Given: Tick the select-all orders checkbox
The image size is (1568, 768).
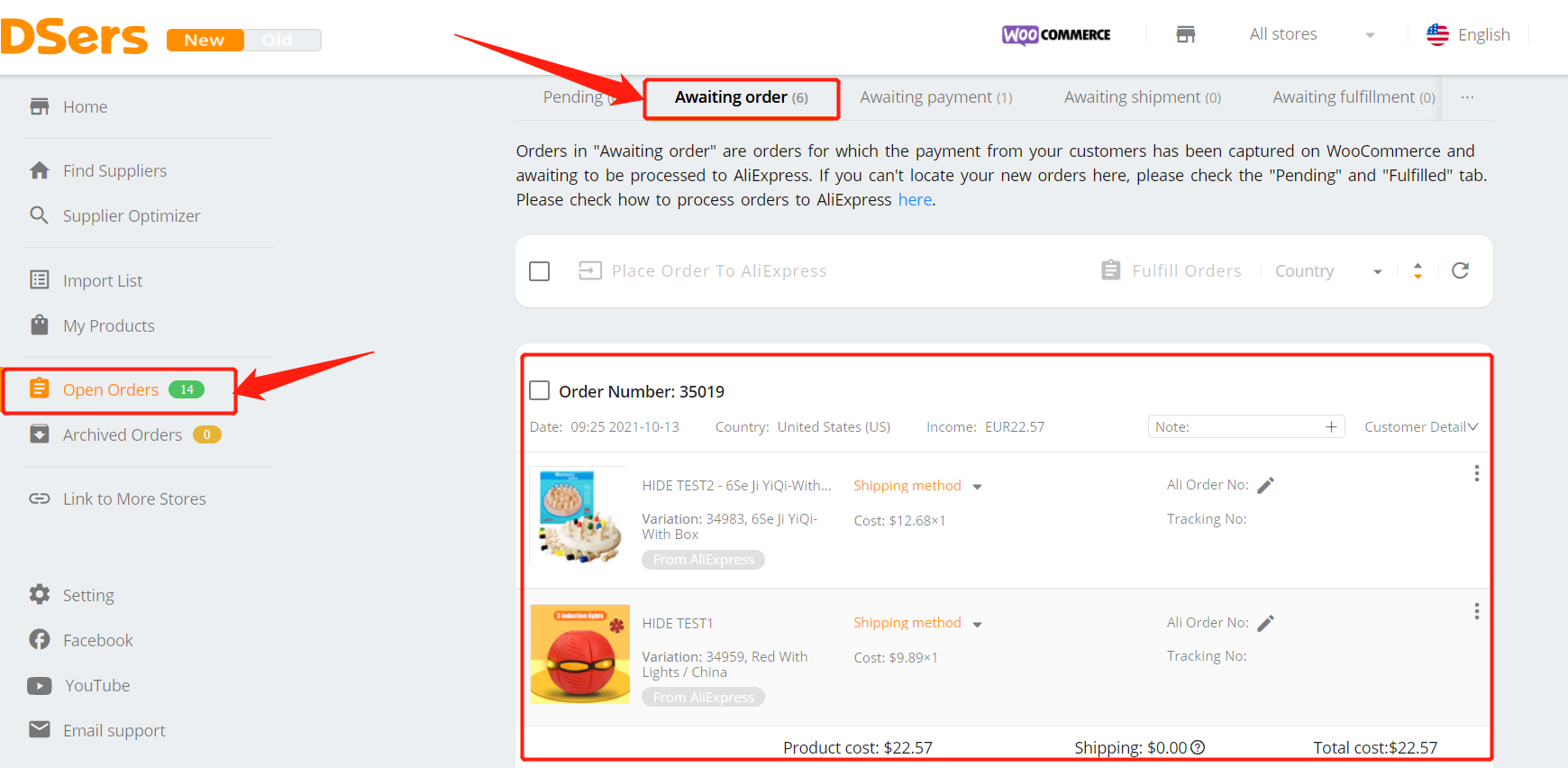Looking at the screenshot, I should (539, 270).
